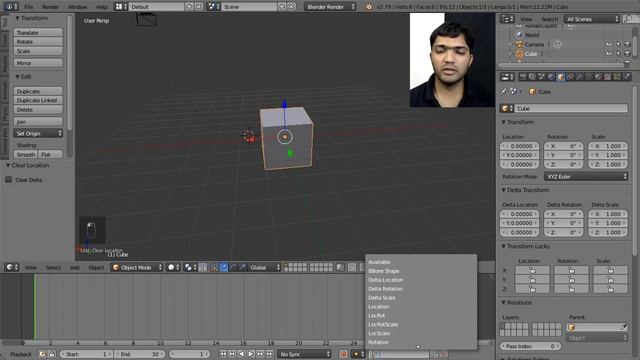Click the Pass Index slider field

click(531, 346)
